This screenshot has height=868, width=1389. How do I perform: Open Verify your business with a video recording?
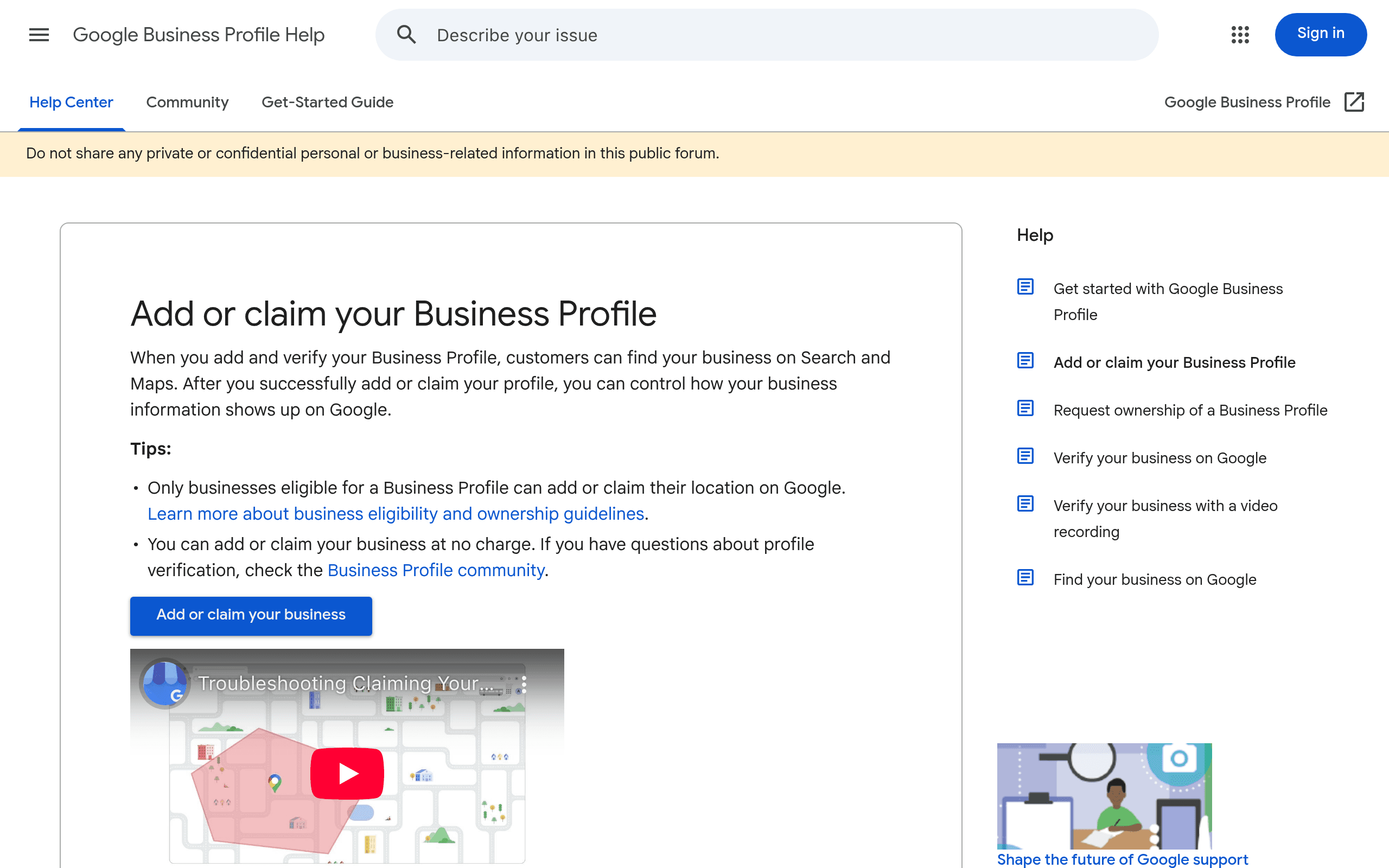click(1165, 519)
